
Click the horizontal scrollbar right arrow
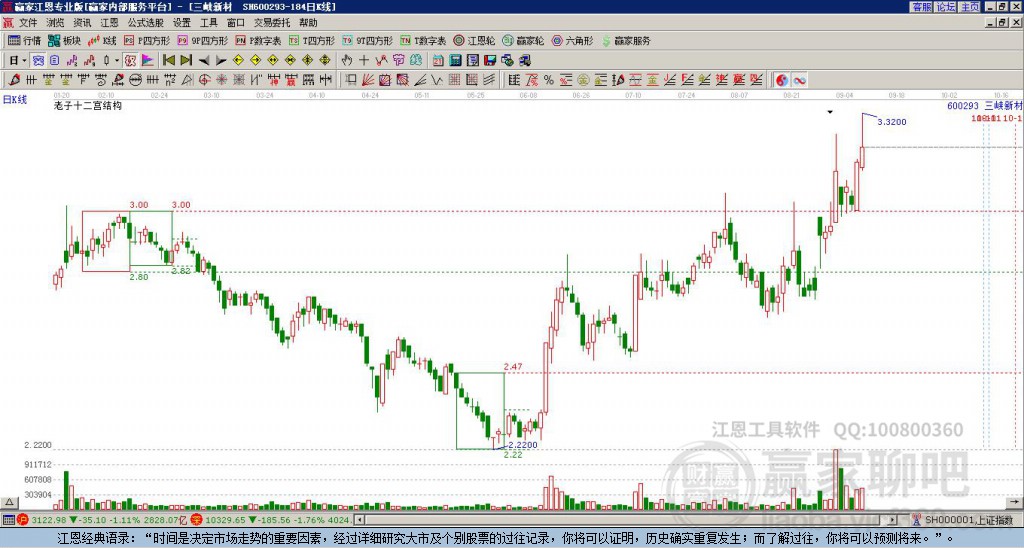tap(893, 520)
